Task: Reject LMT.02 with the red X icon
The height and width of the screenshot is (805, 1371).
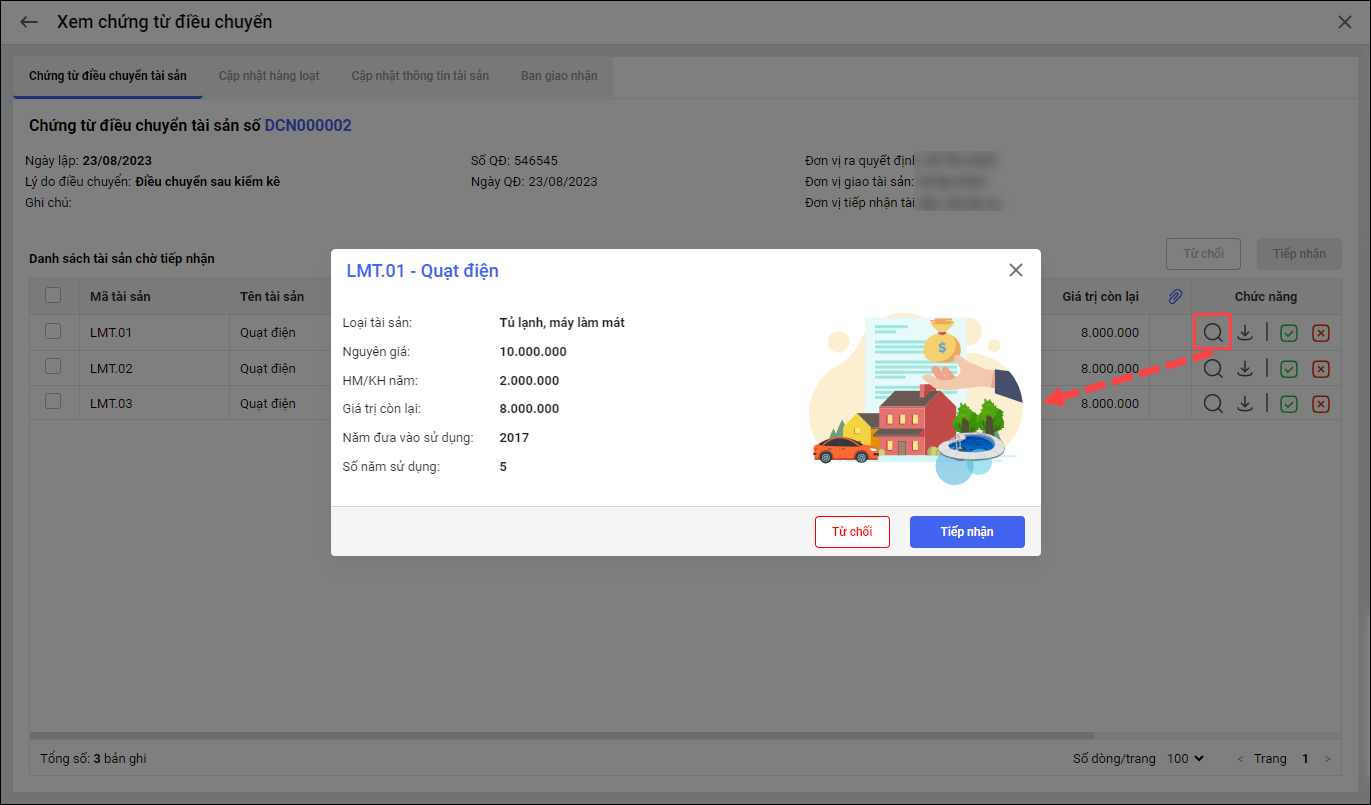Action: pyautogui.click(x=1321, y=369)
